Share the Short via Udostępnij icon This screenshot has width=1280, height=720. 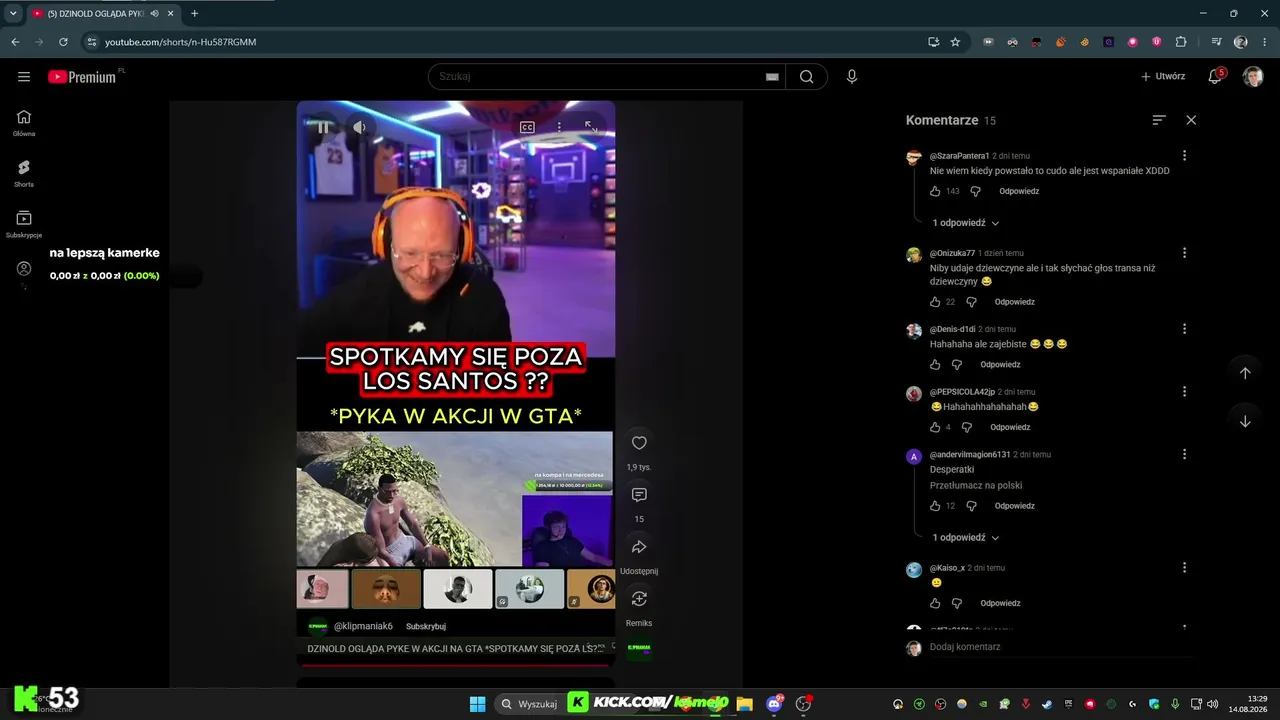[639, 547]
